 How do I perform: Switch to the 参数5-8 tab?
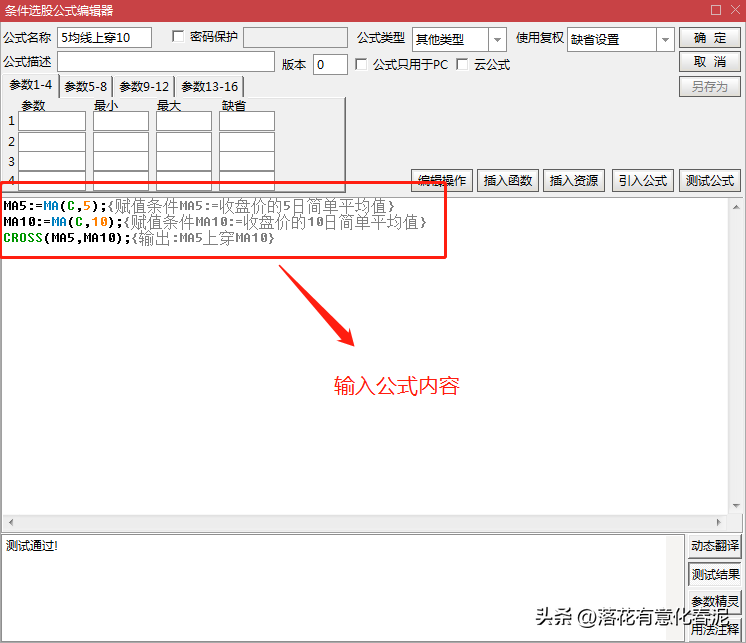coord(86,87)
